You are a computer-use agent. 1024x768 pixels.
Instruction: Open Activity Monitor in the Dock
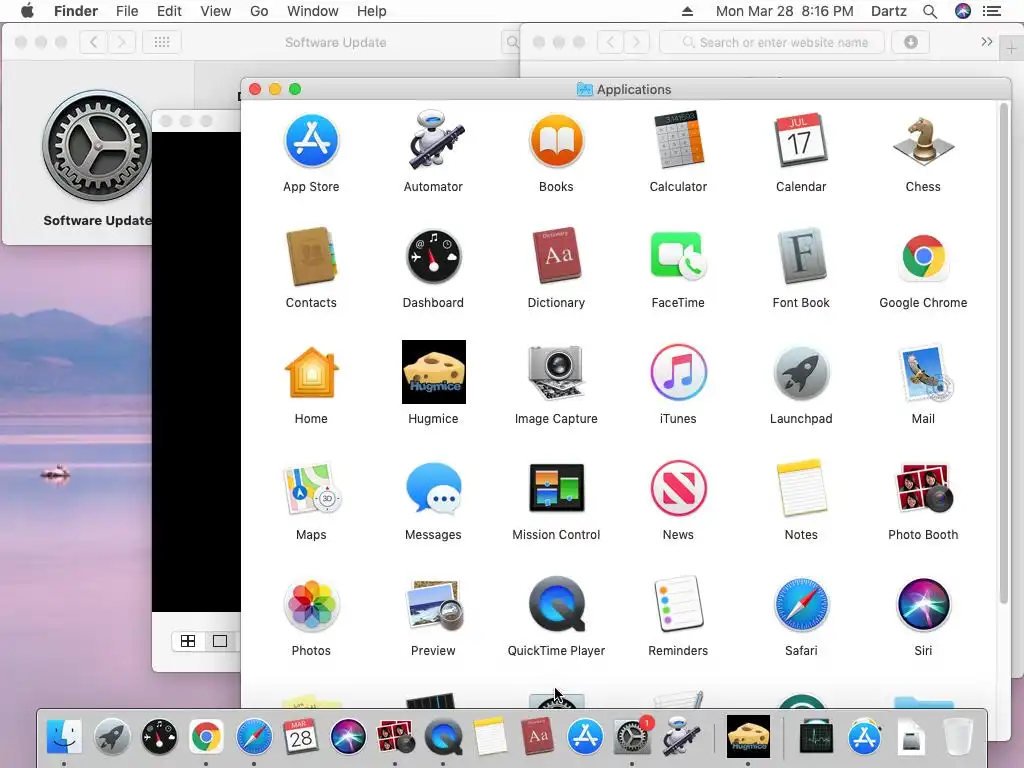(816, 737)
